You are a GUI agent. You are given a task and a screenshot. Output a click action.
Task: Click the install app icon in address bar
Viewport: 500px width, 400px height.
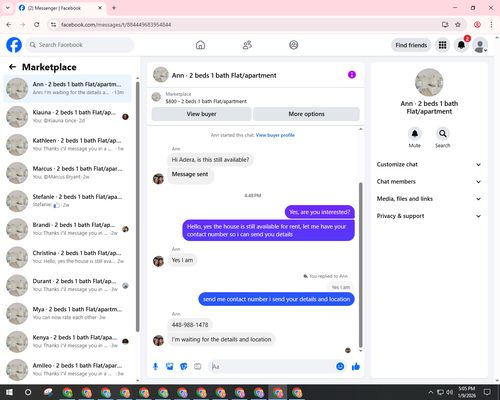point(445,25)
